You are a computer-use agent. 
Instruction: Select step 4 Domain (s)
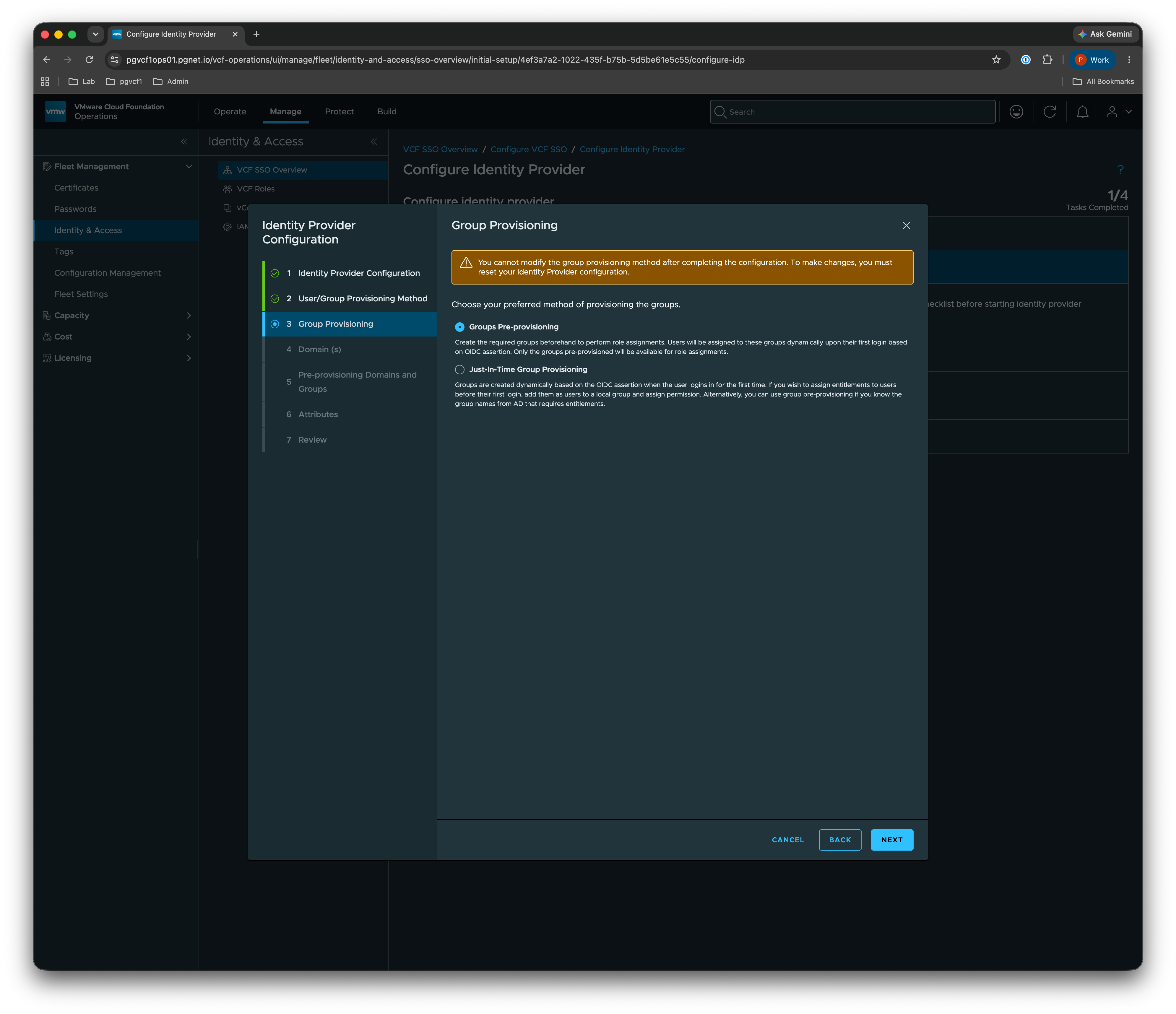350,350
